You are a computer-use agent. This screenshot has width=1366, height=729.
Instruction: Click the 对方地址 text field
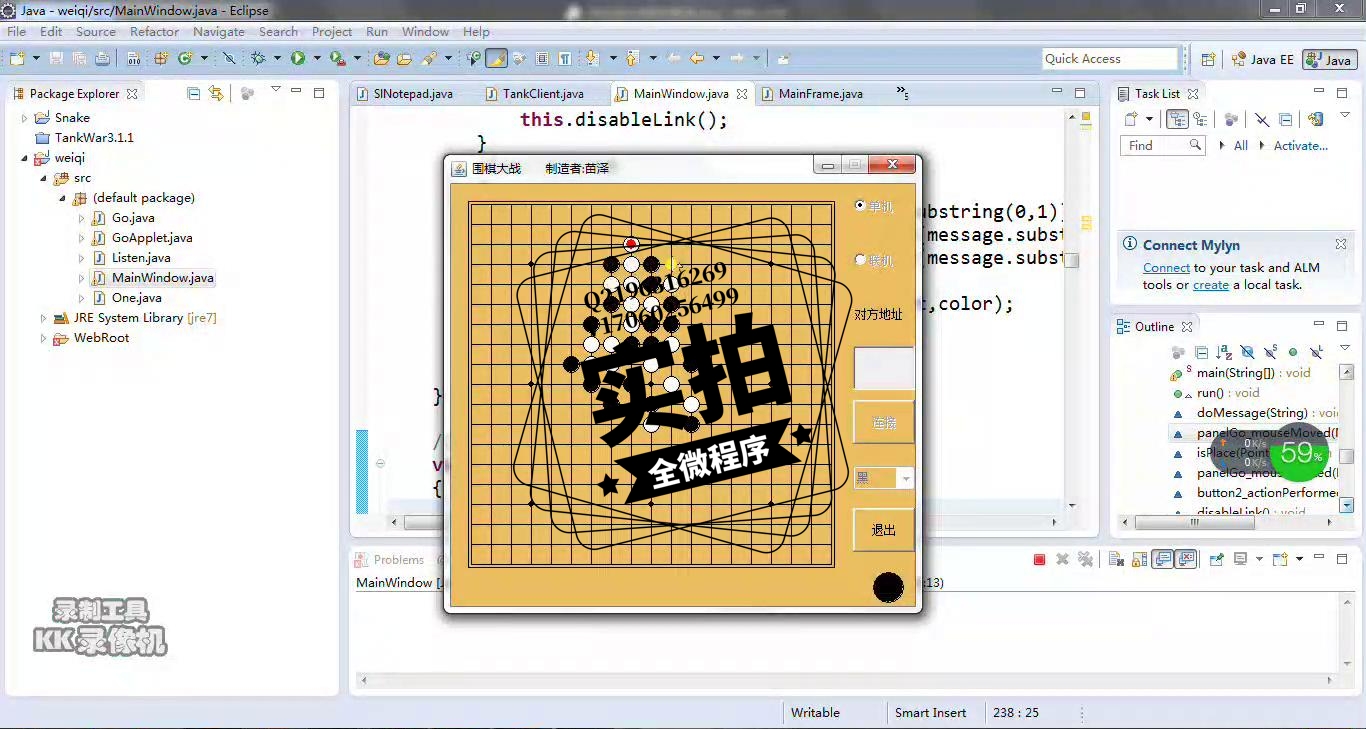coord(884,368)
